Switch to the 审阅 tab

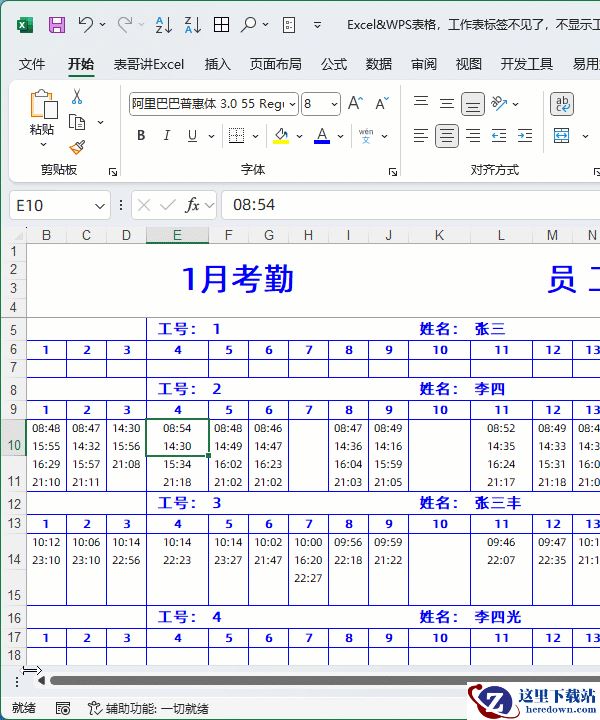pyautogui.click(x=424, y=64)
